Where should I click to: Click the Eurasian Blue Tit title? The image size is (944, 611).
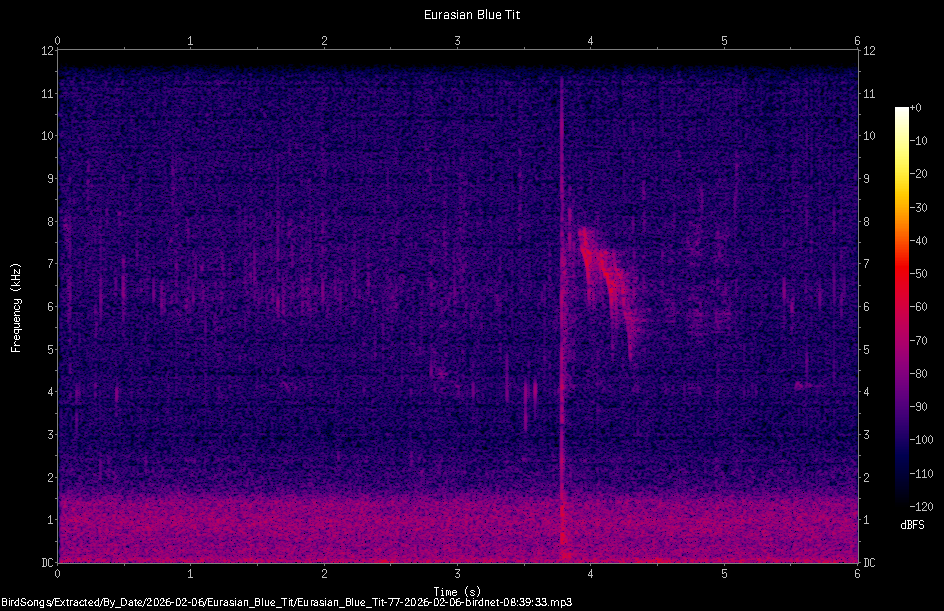(x=471, y=14)
